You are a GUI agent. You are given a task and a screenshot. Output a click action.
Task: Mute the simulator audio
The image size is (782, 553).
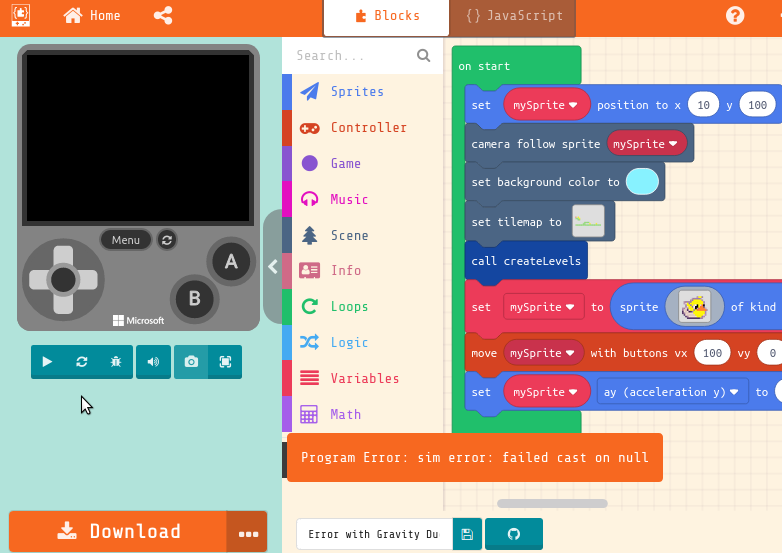tap(153, 362)
